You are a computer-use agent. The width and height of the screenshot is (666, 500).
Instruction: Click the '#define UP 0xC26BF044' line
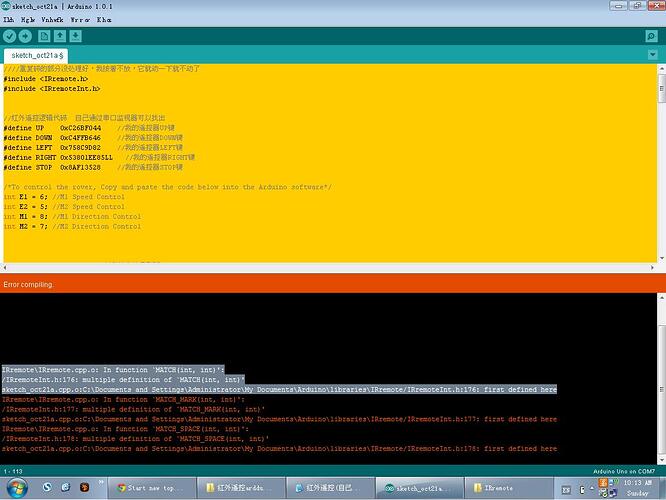[89, 128]
